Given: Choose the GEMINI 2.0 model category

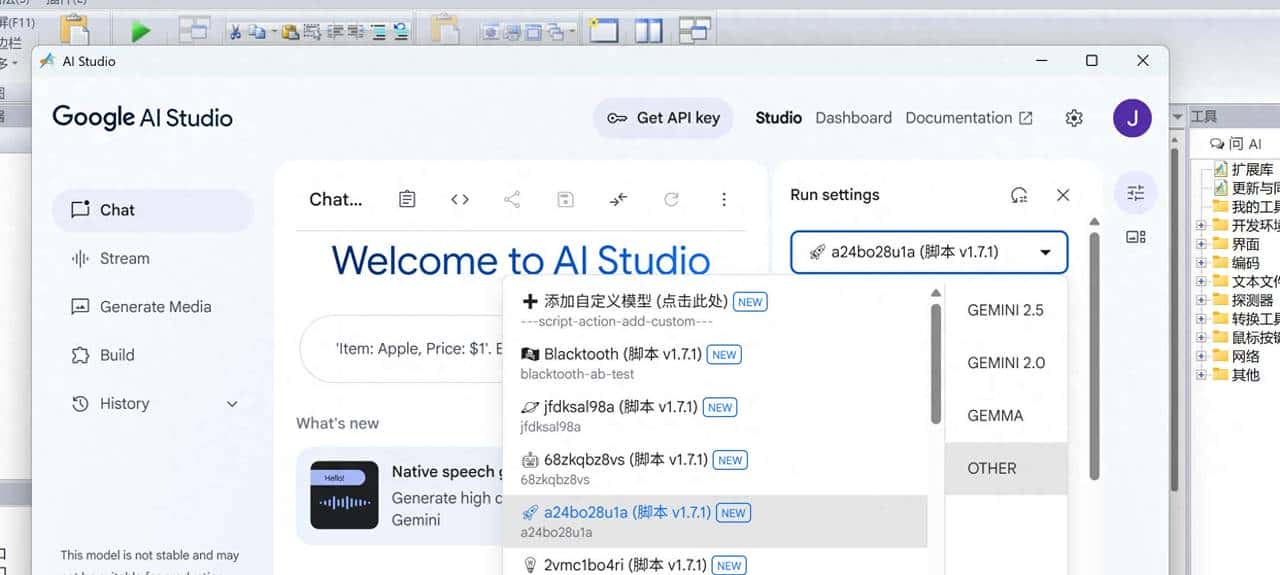Looking at the screenshot, I should (1005, 363).
